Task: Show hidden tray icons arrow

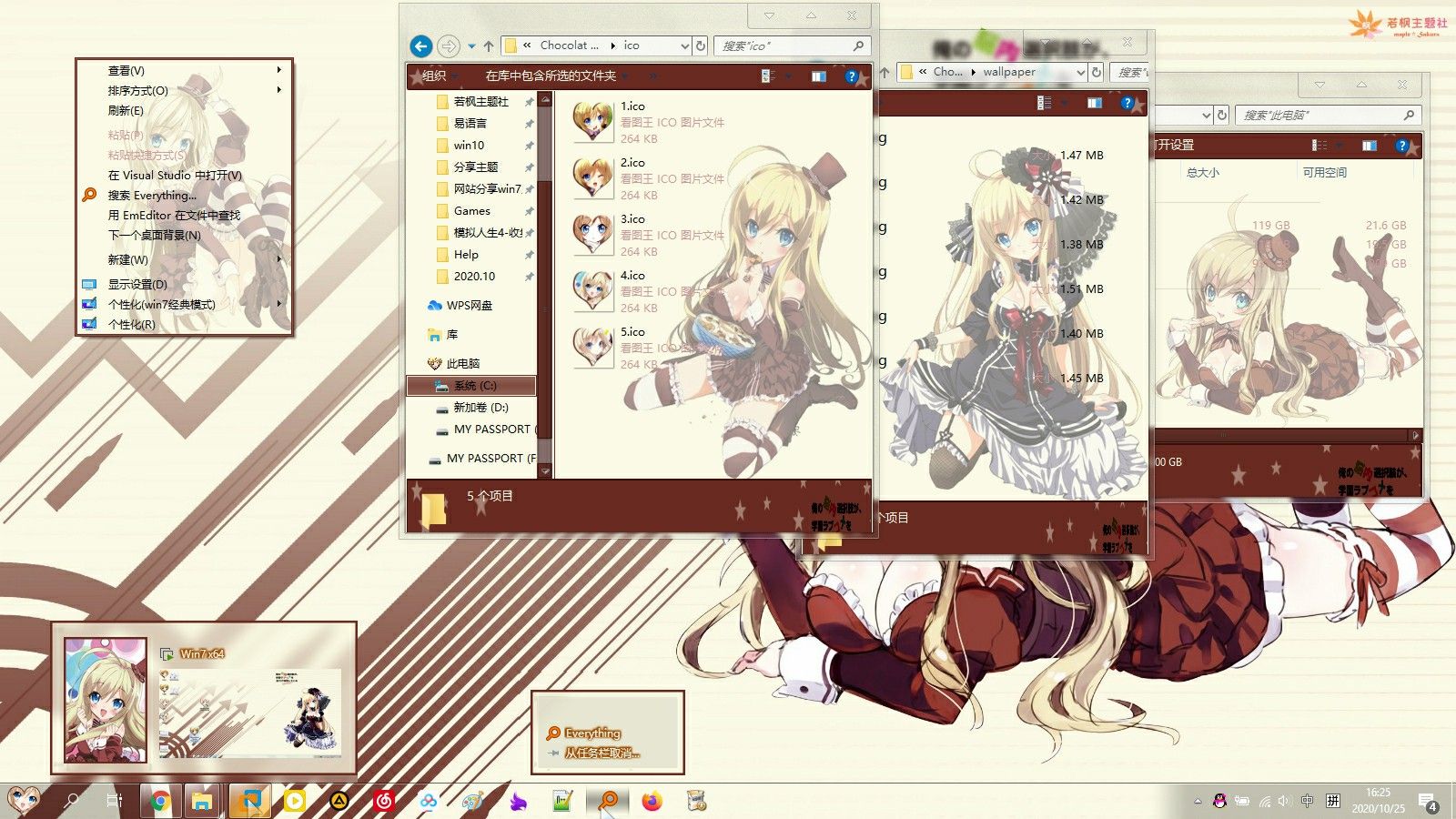Action: point(1198,802)
